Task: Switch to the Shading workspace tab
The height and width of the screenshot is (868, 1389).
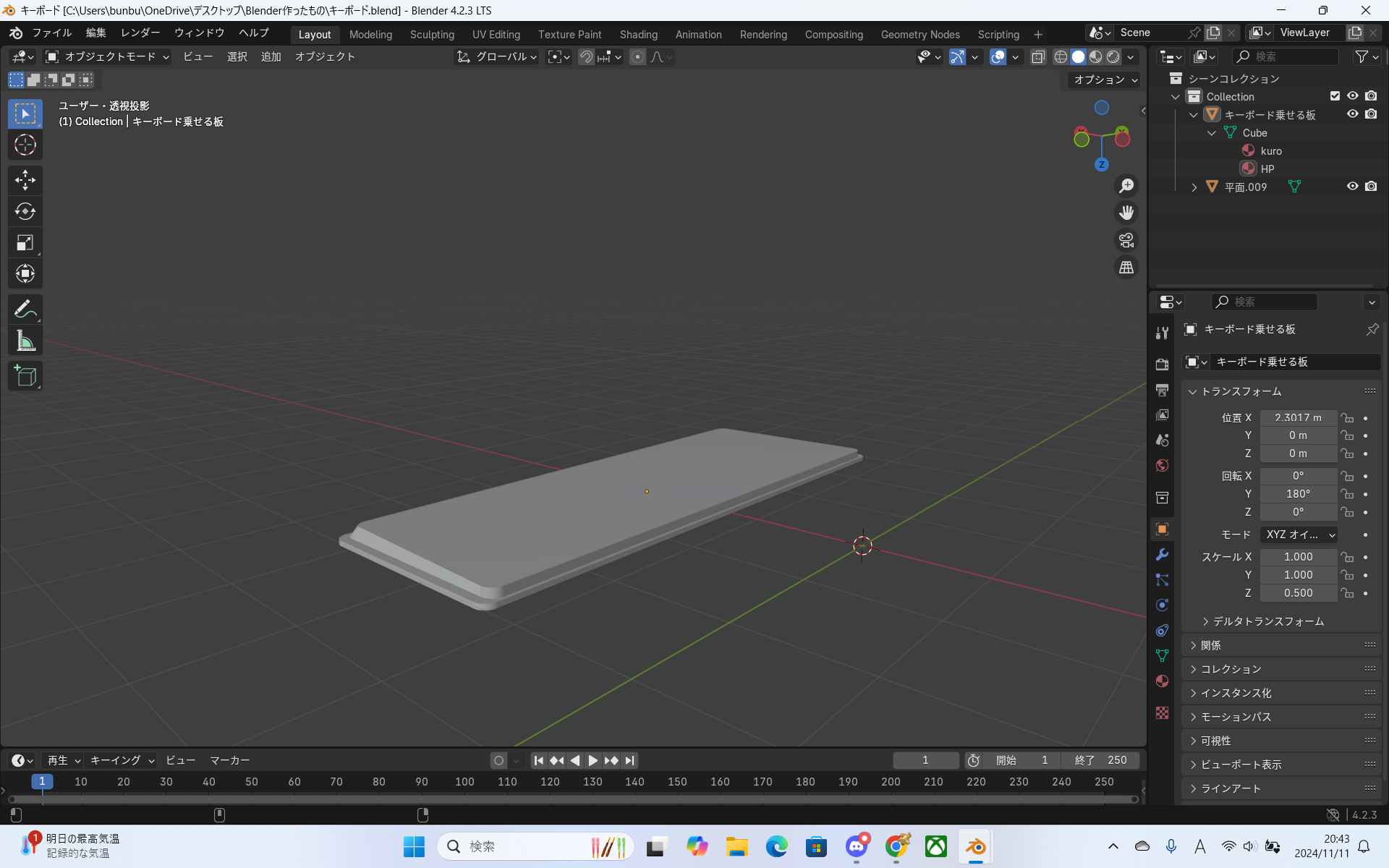Action: coord(638,34)
